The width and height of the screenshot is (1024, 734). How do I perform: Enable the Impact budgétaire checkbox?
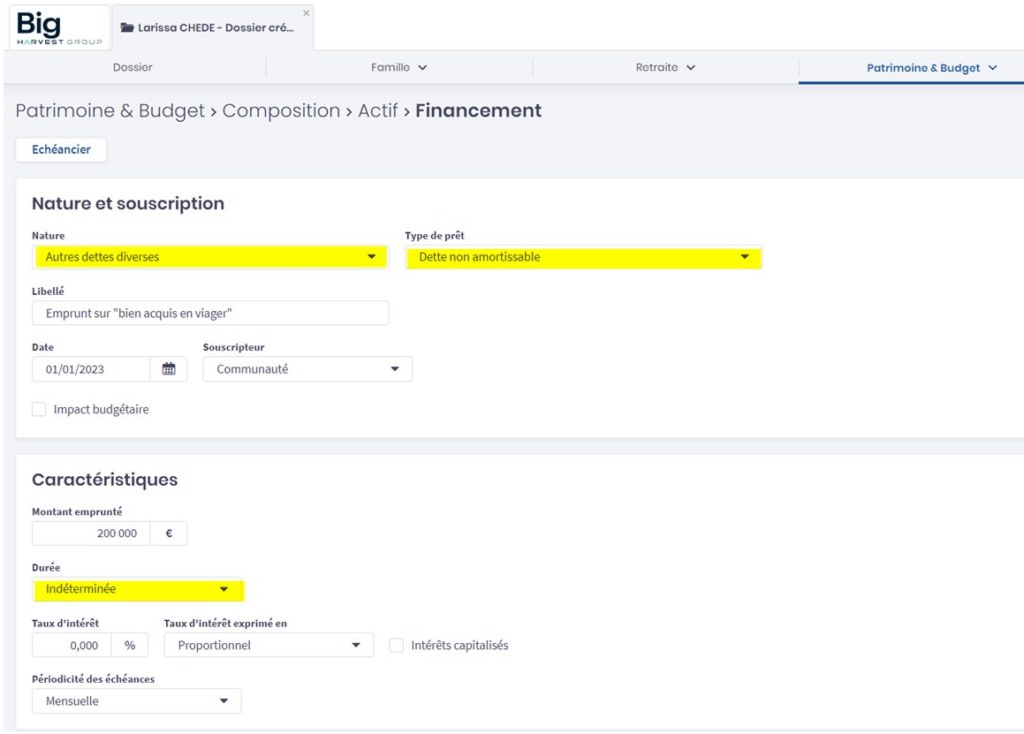pos(39,409)
